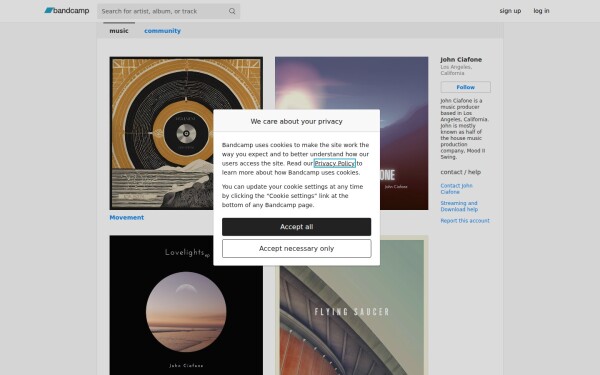Click the 'contact / help' heading
The height and width of the screenshot is (375, 600).
460,172
